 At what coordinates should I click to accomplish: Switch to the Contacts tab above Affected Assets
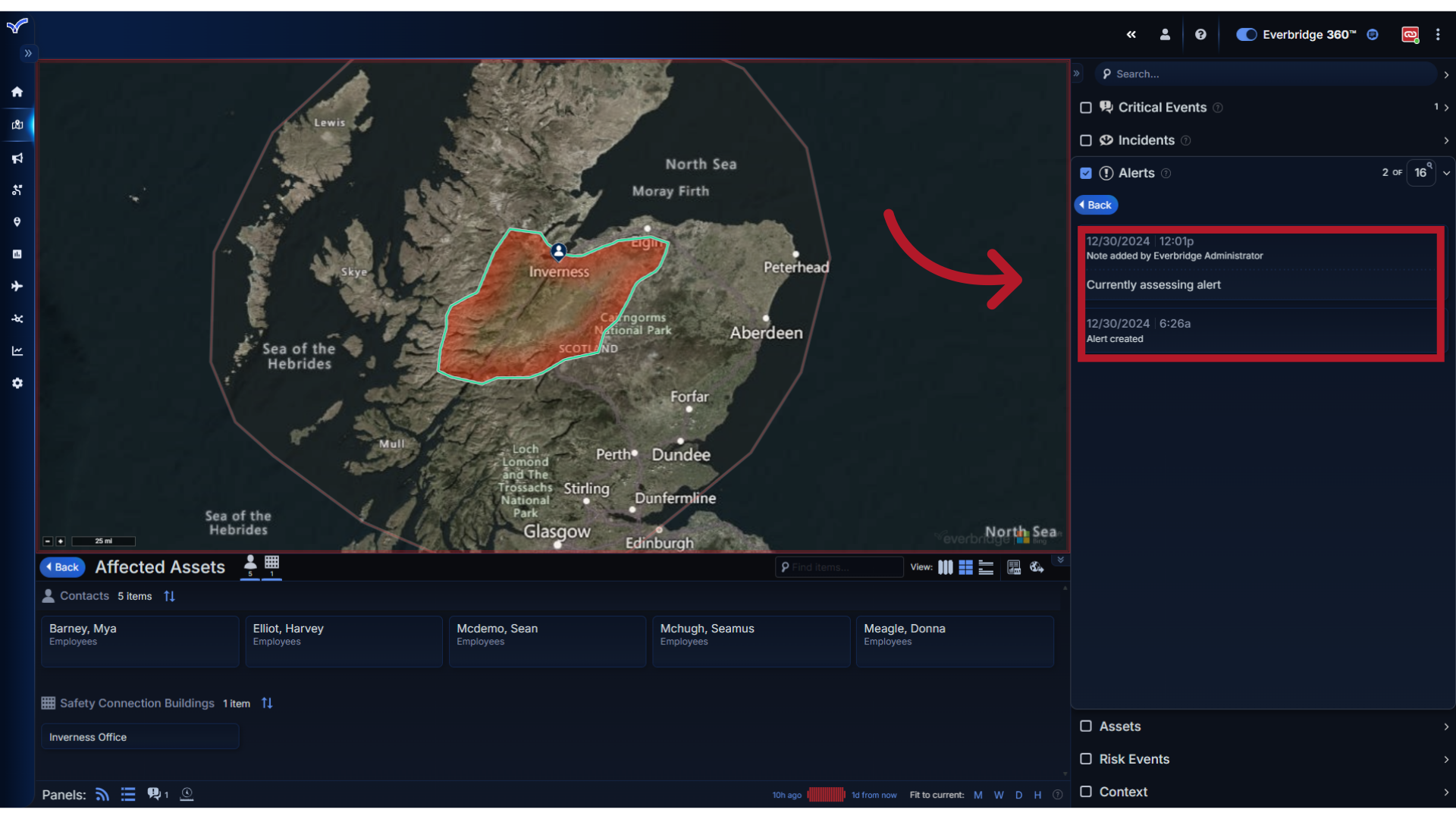pyautogui.click(x=250, y=565)
